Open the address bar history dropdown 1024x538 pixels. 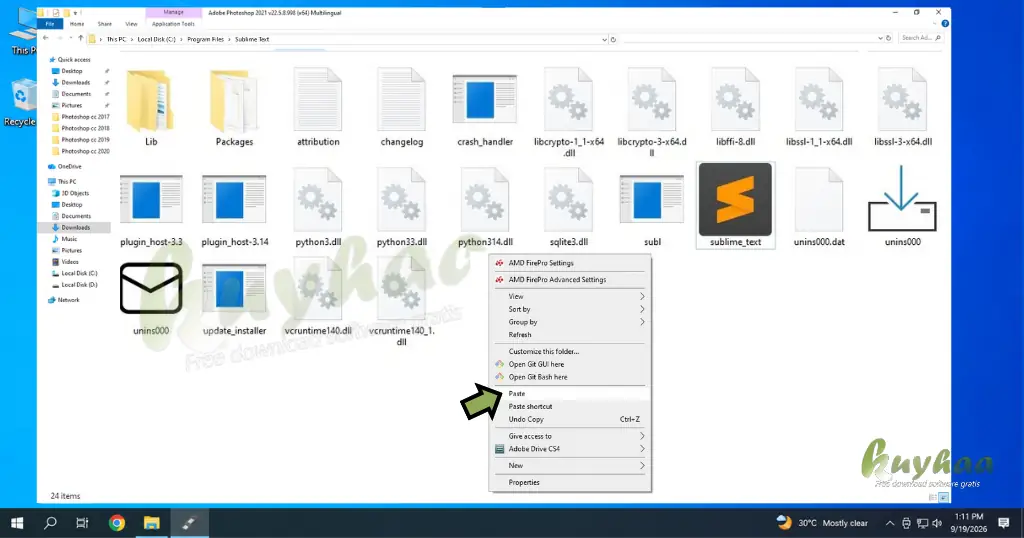(x=604, y=39)
